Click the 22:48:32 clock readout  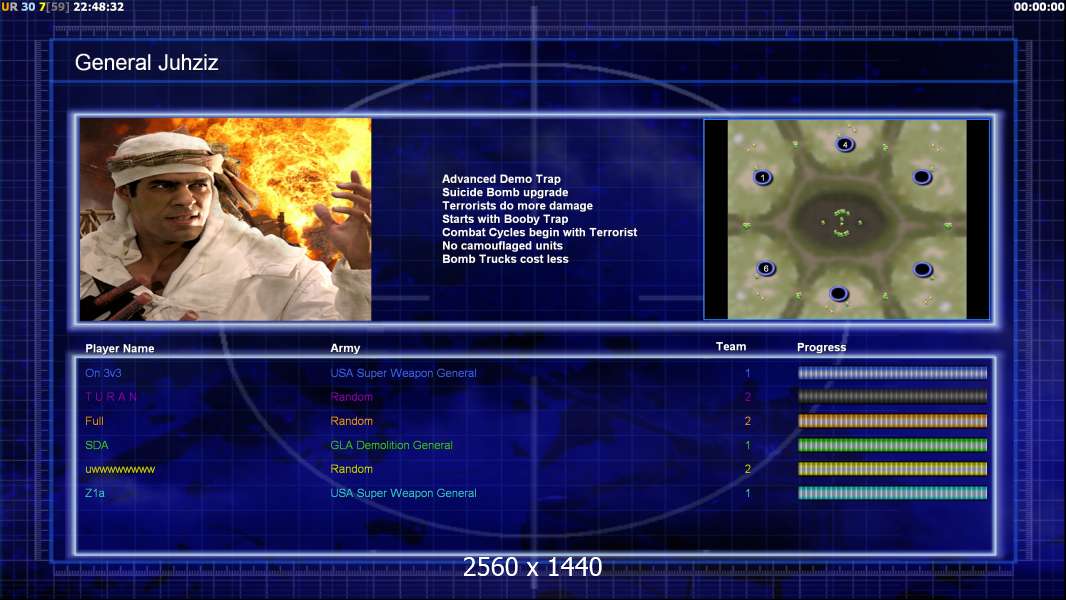coord(99,7)
